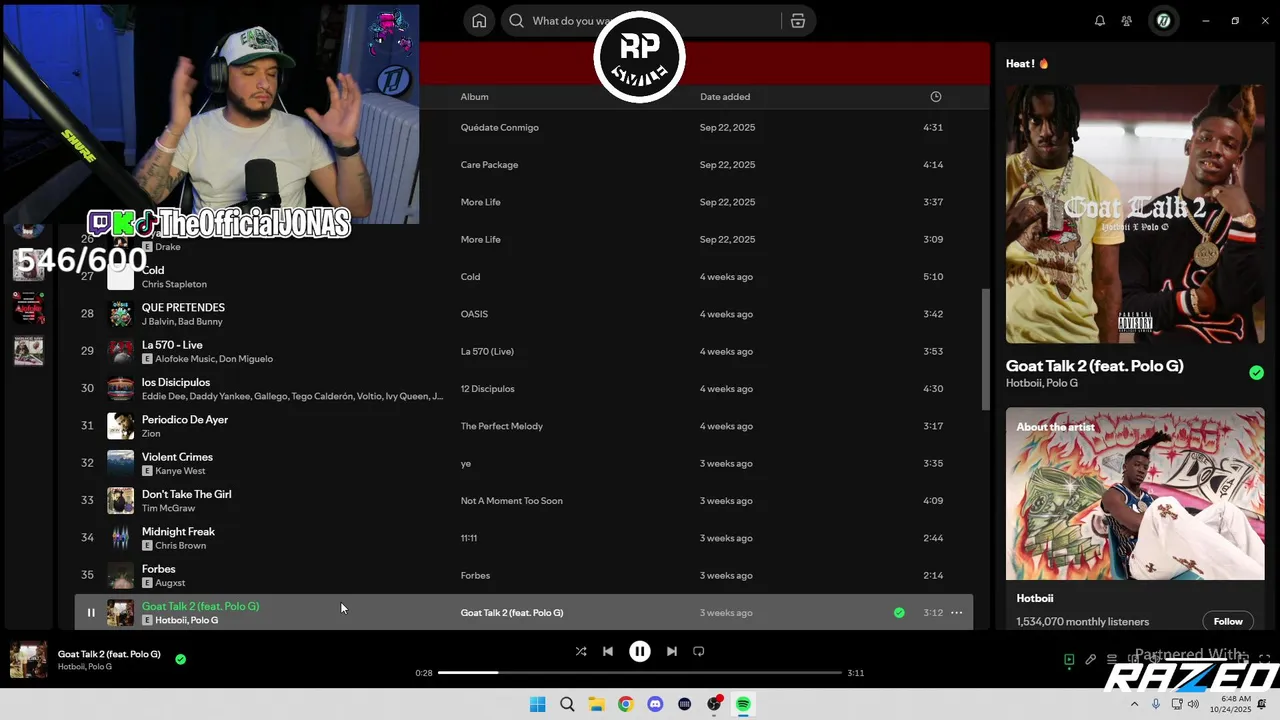
Task: Open Hotboii artist name in About section
Action: tap(1034, 598)
